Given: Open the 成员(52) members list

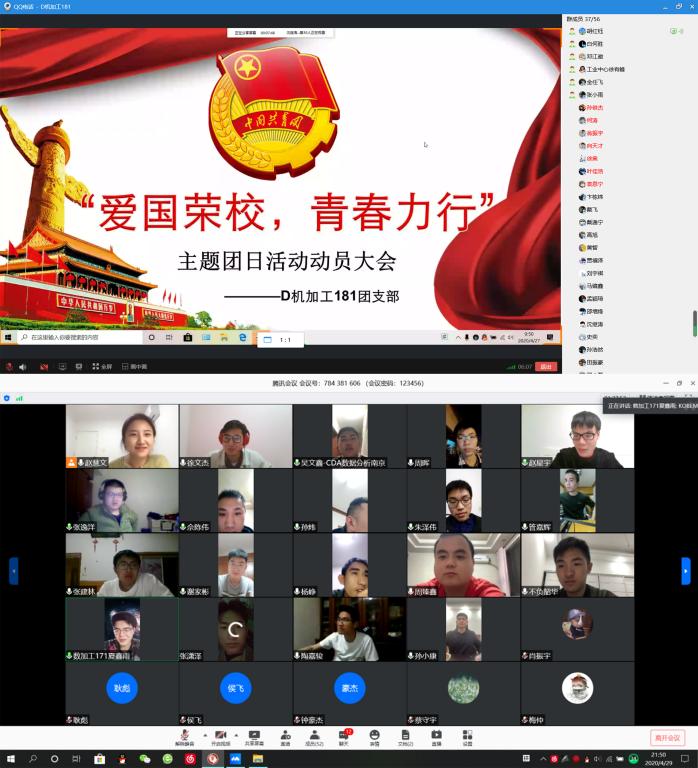Looking at the screenshot, I should 313,736.
